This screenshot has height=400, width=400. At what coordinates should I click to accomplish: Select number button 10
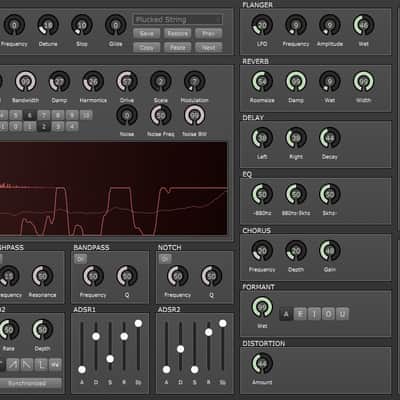86,115
